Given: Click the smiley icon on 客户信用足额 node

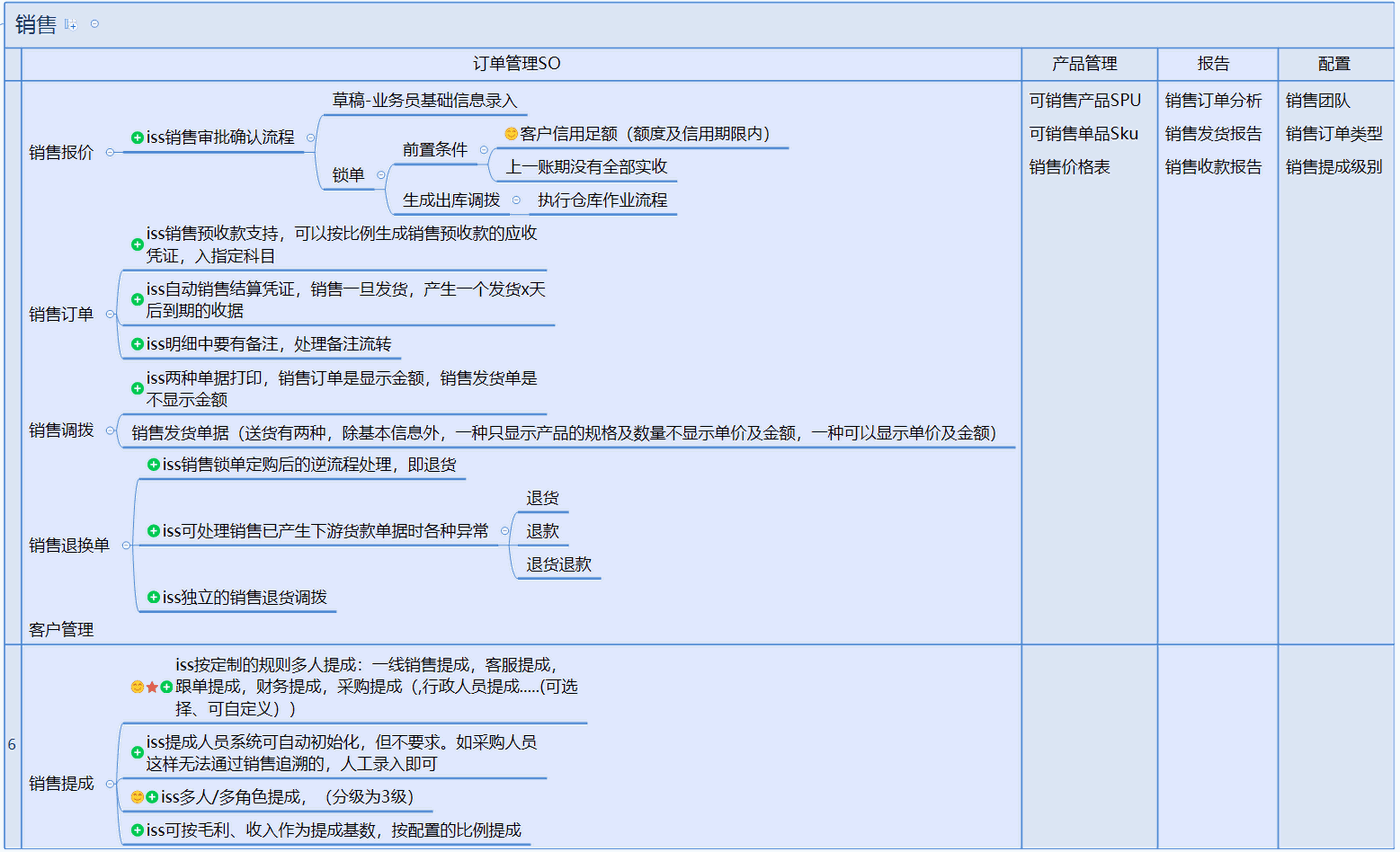Looking at the screenshot, I should pos(510,133).
